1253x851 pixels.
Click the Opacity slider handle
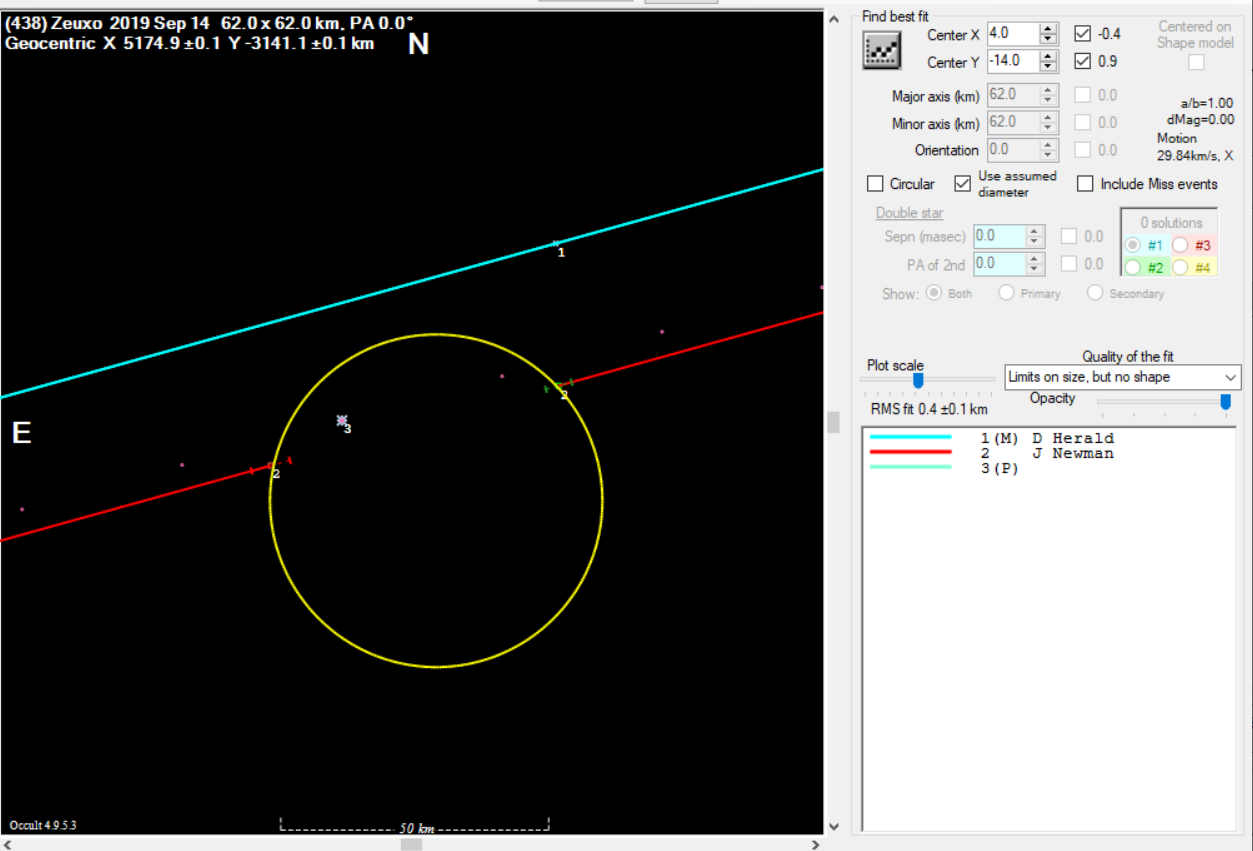[1225, 401]
